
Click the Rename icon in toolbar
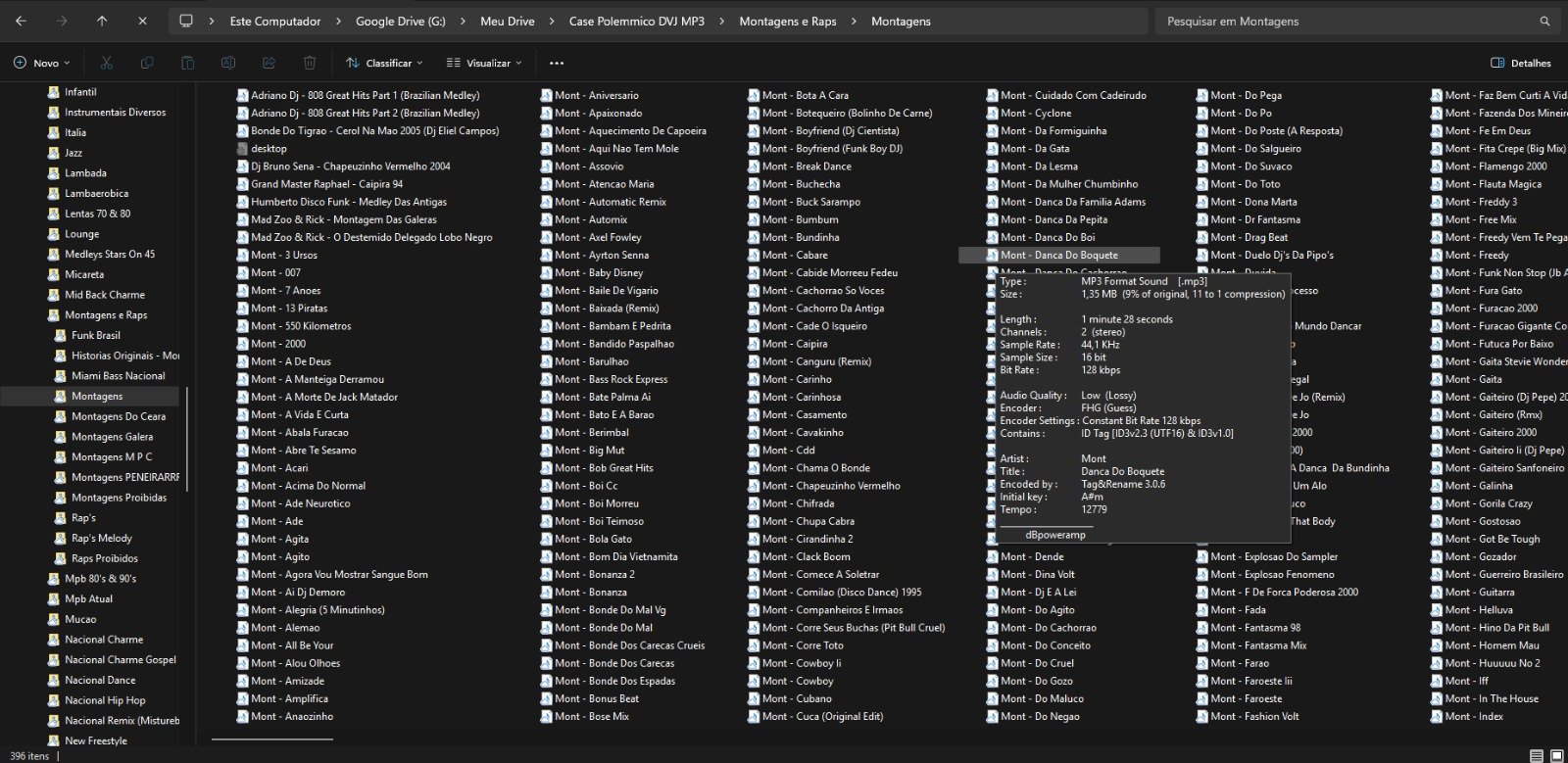(x=228, y=63)
